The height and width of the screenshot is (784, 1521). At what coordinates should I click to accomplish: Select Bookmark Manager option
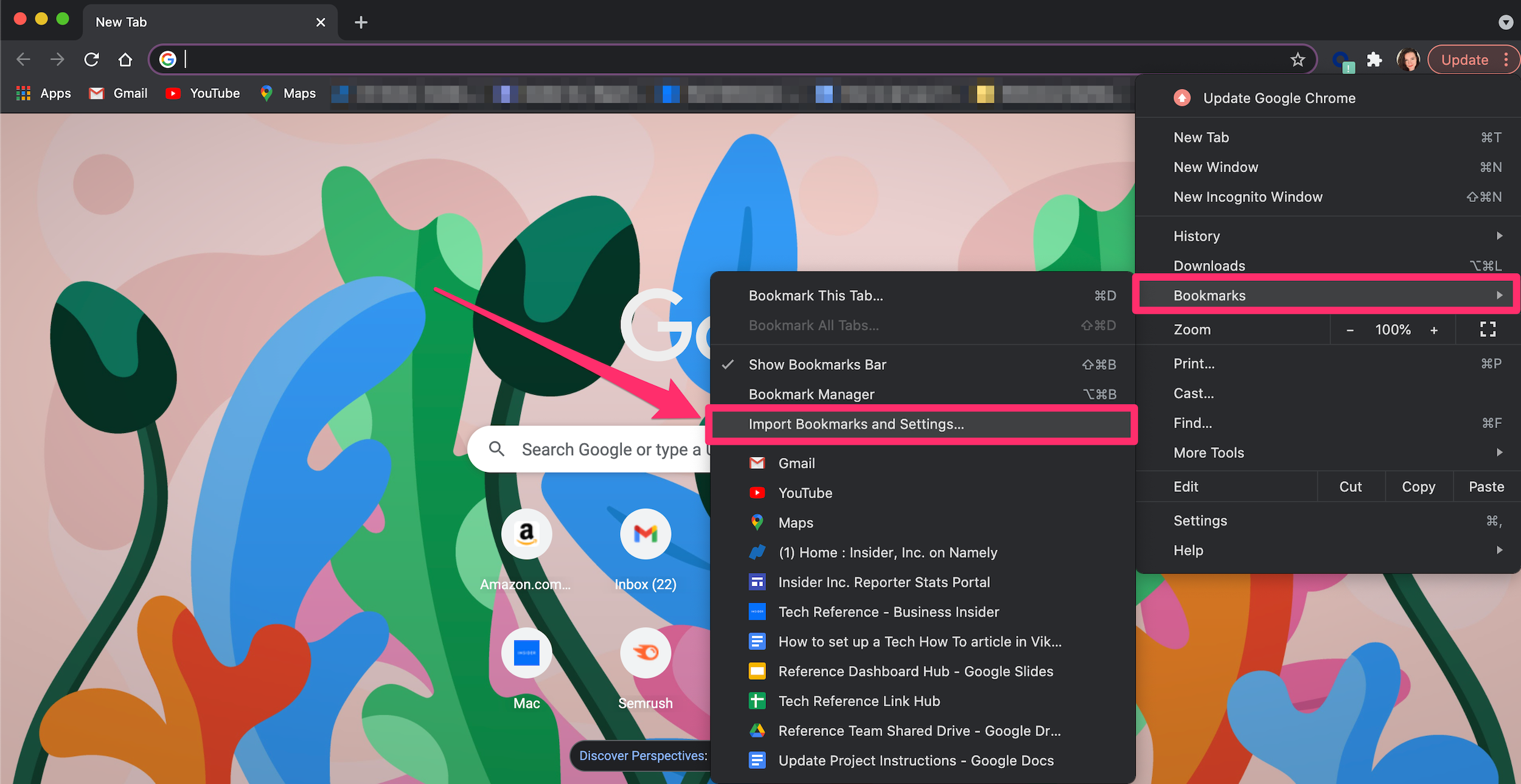pyautogui.click(x=811, y=393)
